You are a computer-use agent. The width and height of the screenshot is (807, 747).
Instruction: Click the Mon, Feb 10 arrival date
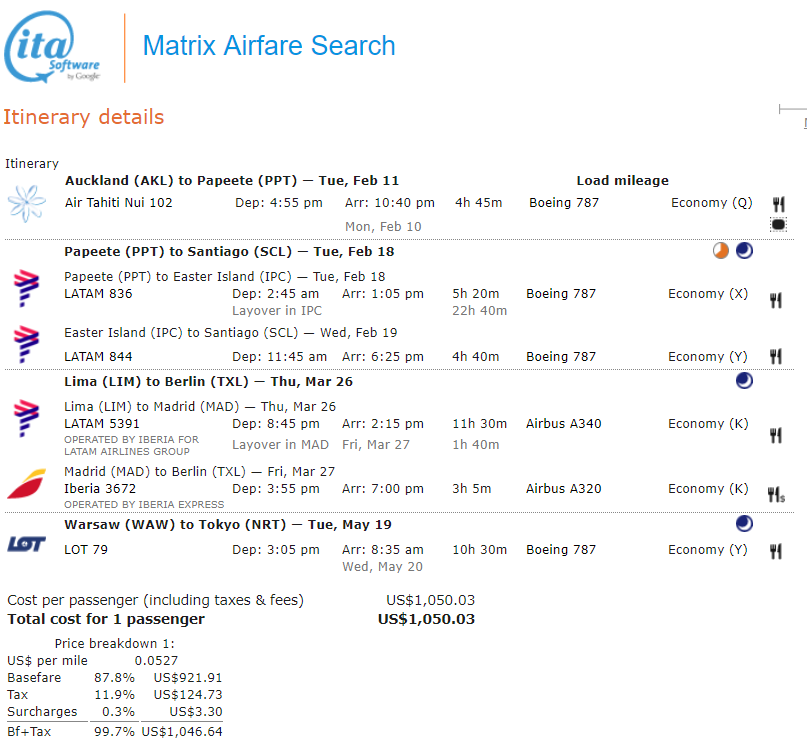pos(383,227)
